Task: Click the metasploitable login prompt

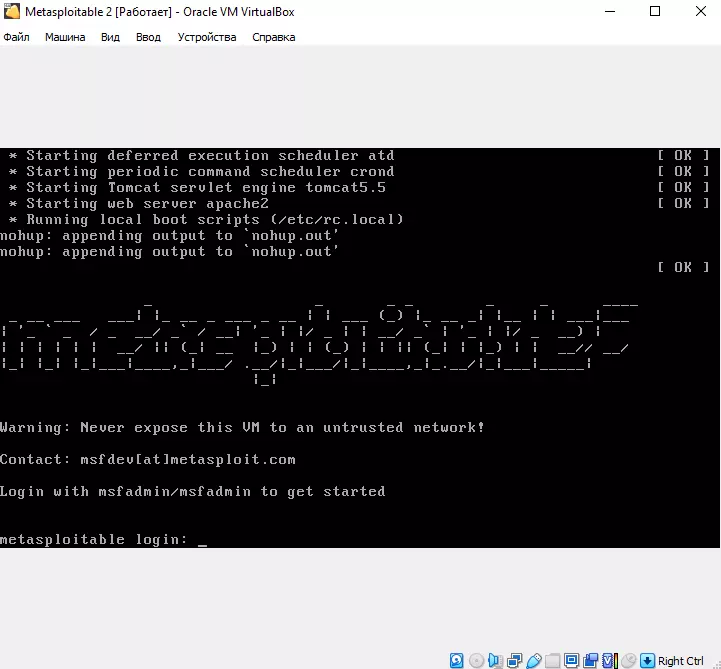Action: tap(103, 539)
